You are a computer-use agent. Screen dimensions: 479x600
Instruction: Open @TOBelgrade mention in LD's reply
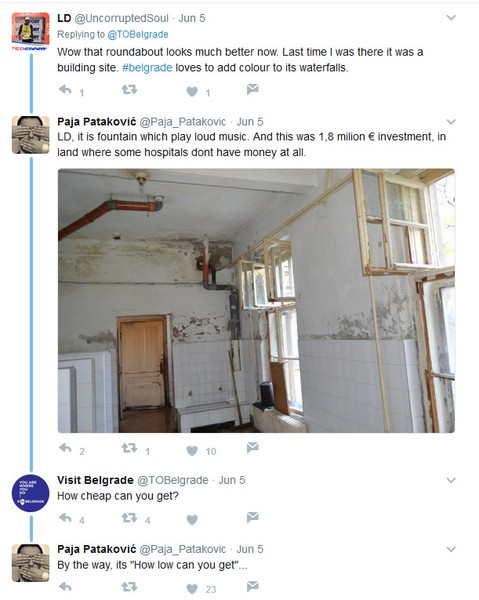138,34
